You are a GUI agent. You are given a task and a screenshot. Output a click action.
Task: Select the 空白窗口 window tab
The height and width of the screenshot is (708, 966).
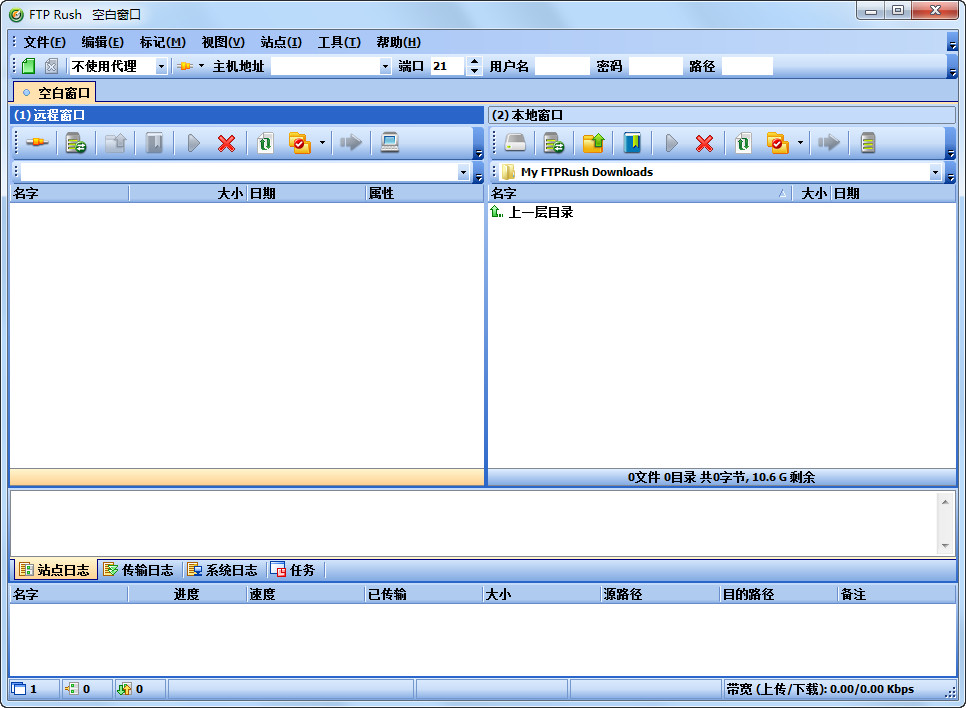55,93
